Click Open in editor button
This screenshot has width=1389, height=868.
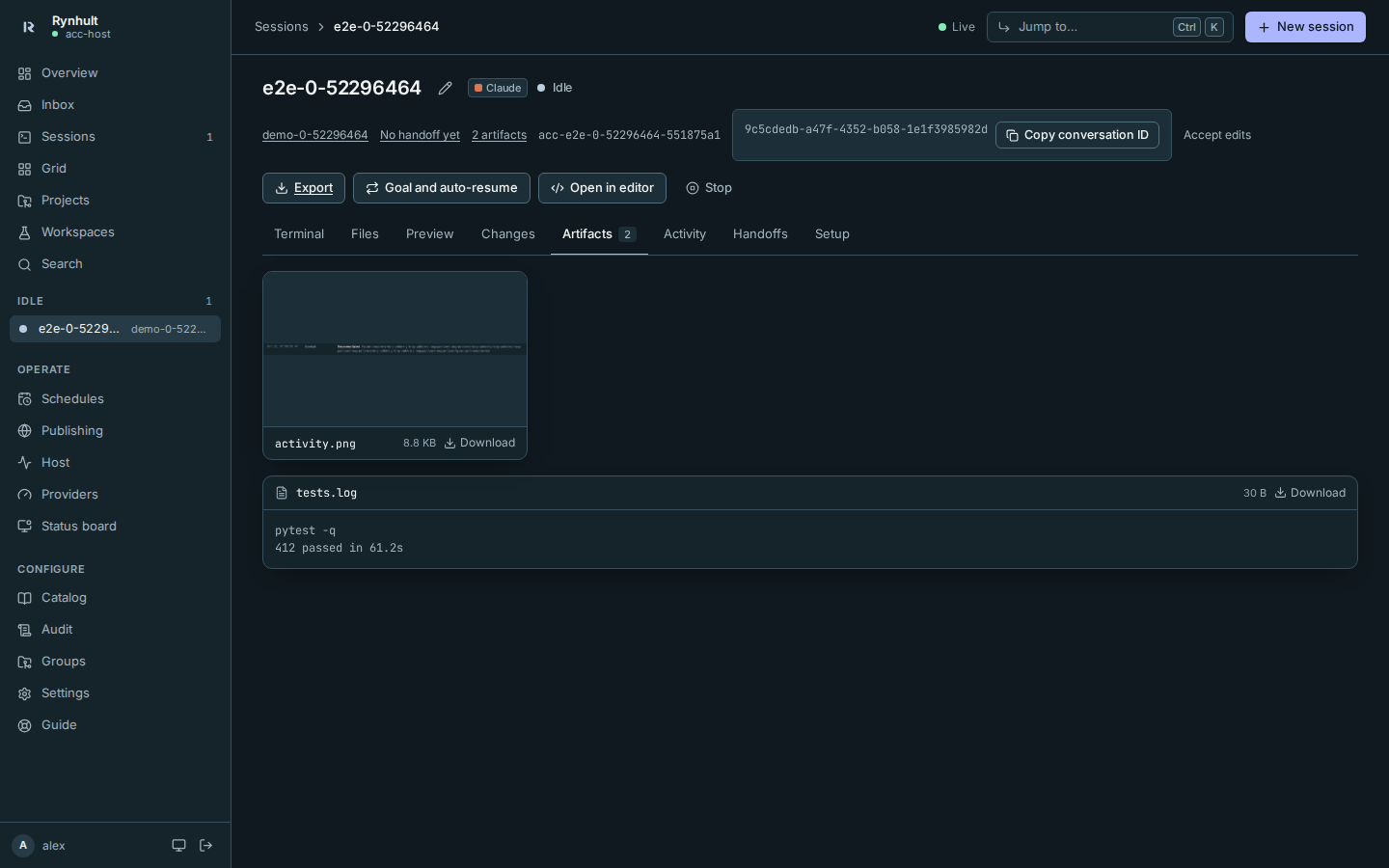tap(602, 188)
